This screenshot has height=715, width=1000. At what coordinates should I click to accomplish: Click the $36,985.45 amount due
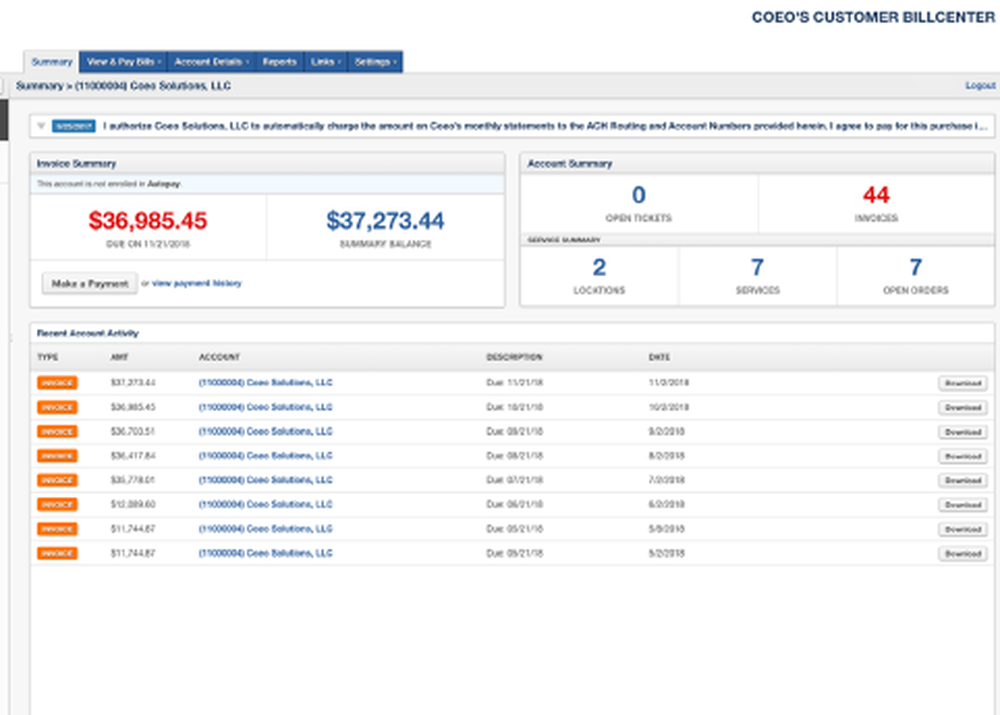[148, 221]
